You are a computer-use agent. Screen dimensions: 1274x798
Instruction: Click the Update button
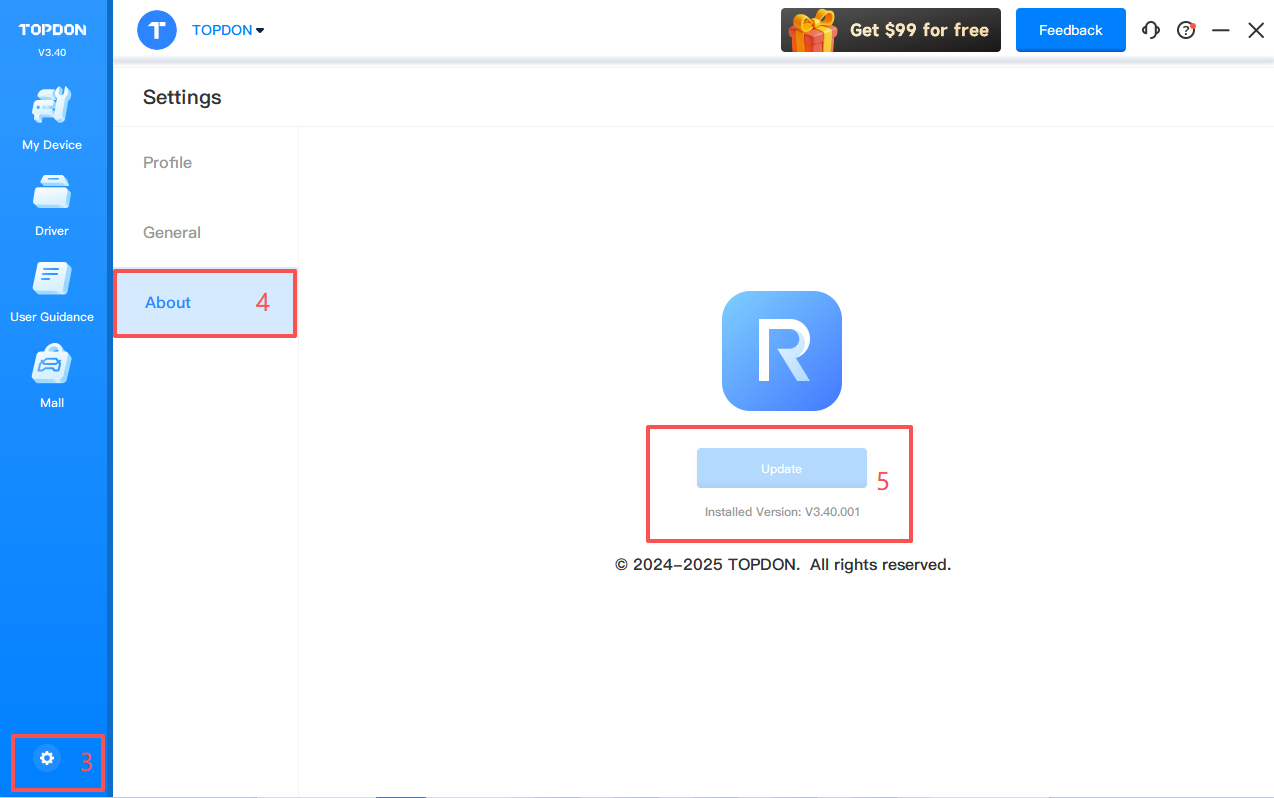pos(781,468)
